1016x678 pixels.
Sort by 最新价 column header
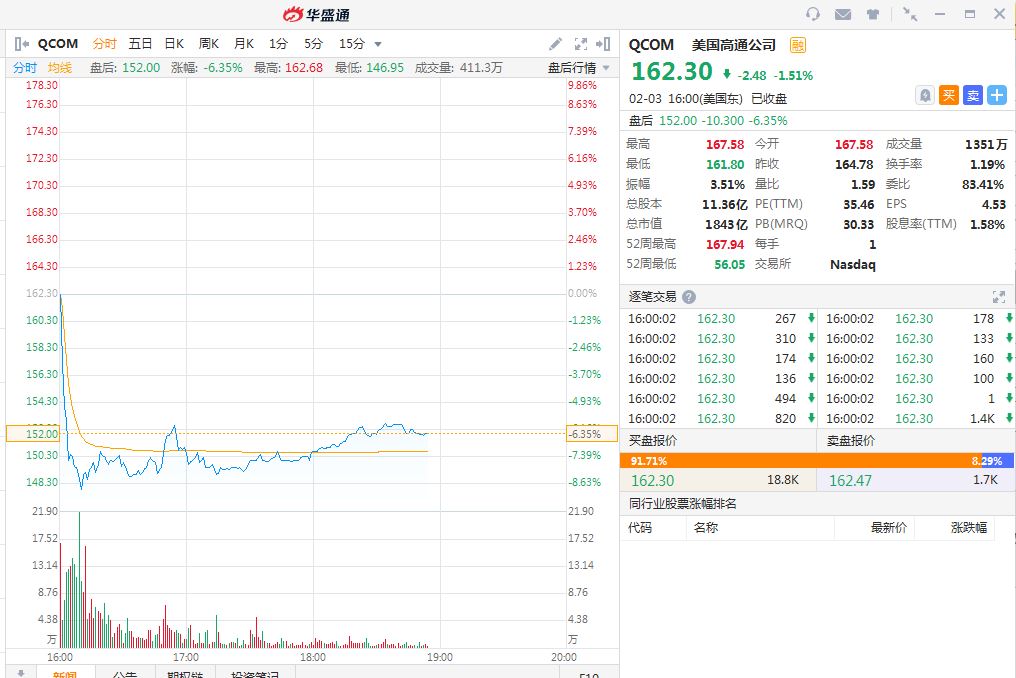tap(888, 528)
